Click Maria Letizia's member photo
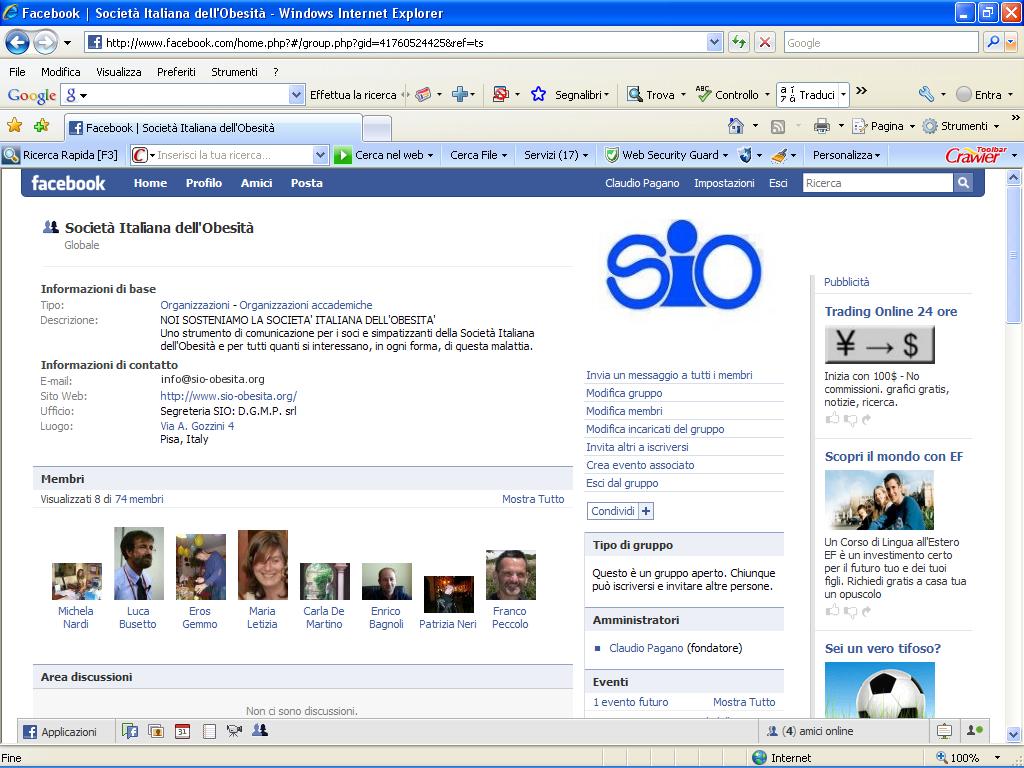Screen dimensions: 1024x768 coord(263,565)
